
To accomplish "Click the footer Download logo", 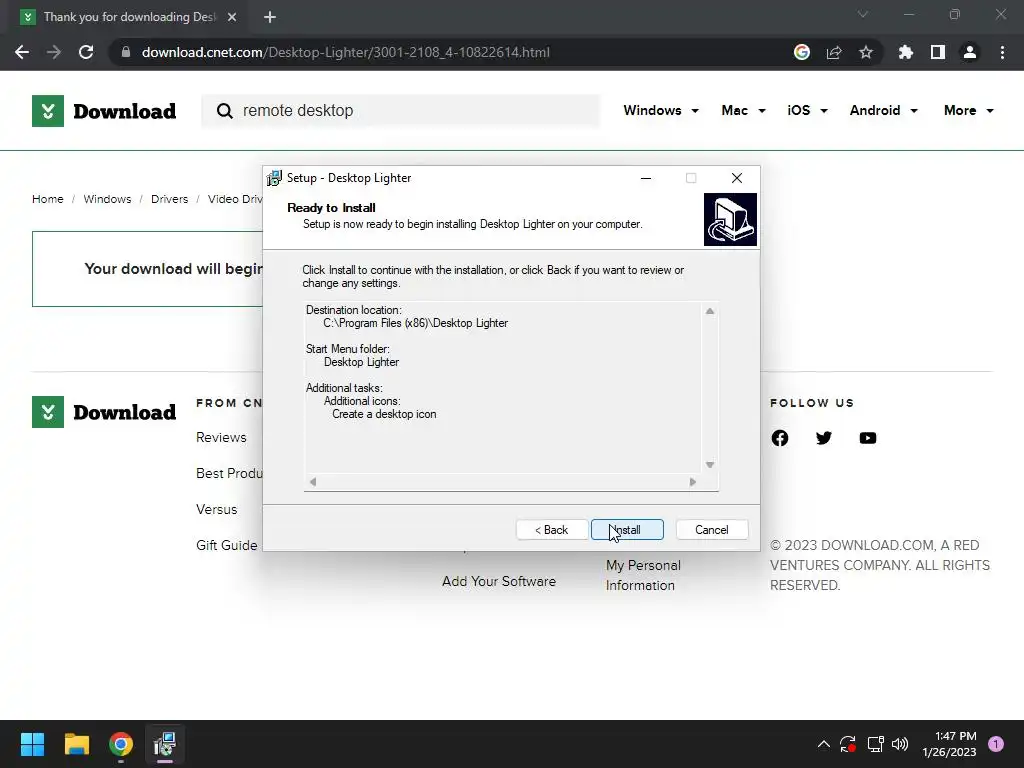I will (104, 412).
